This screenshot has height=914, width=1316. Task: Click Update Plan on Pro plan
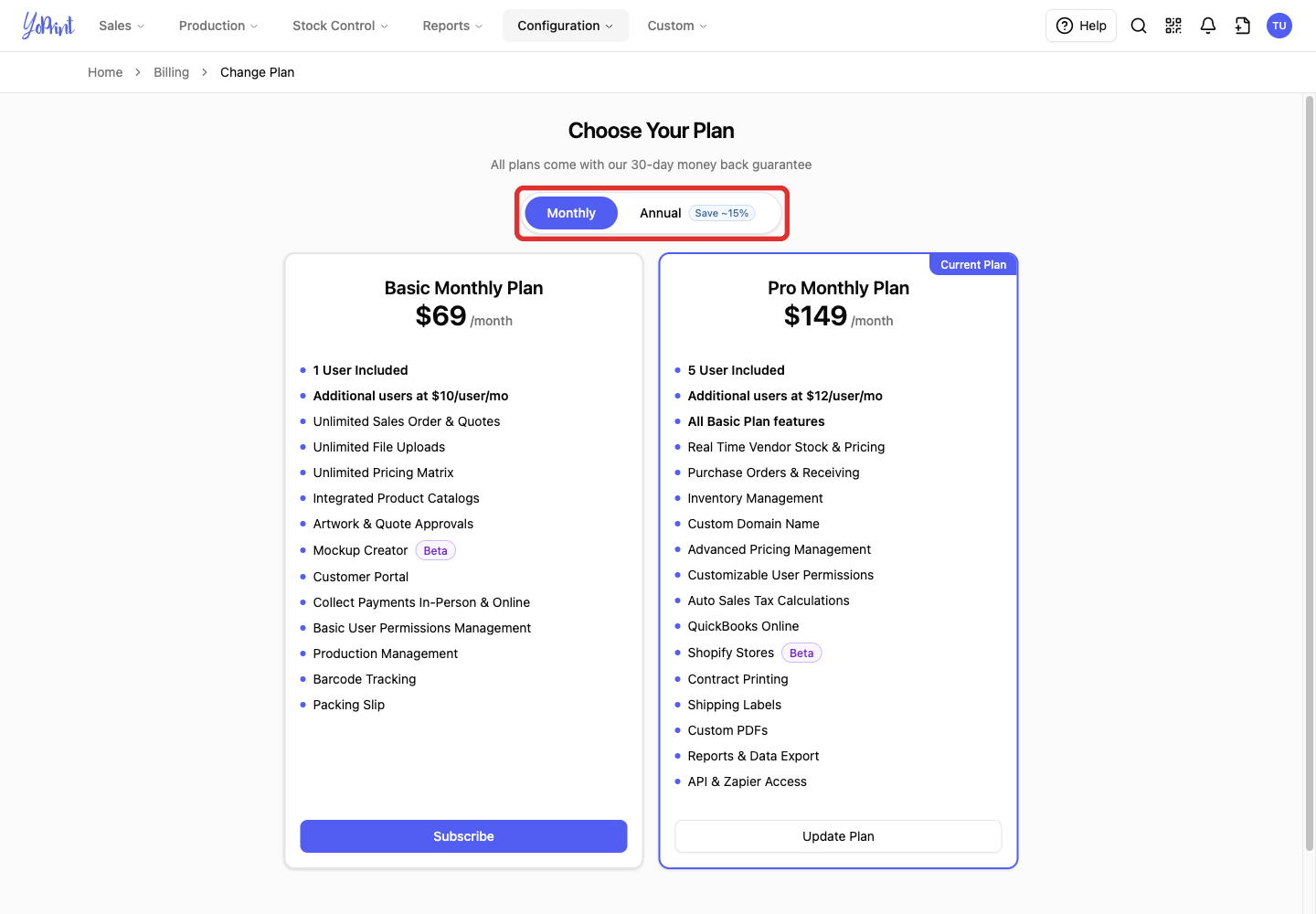click(838, 836)
